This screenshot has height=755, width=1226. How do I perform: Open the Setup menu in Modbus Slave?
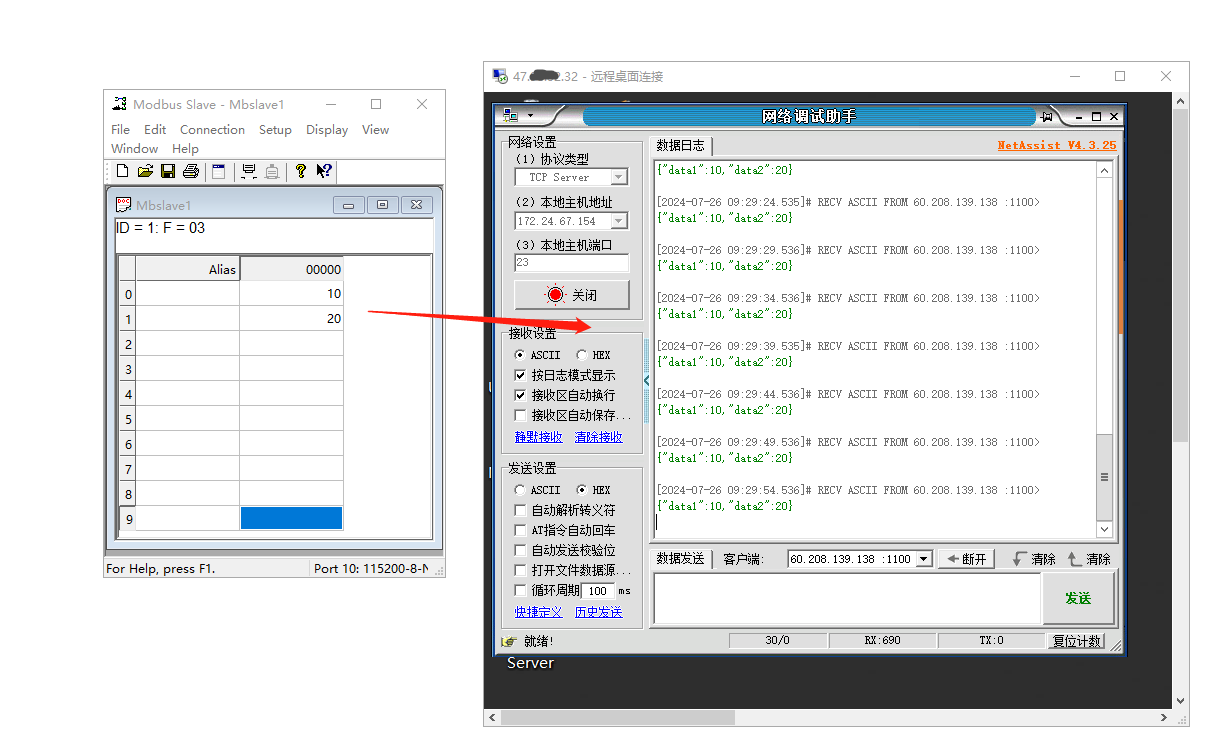(275, 129)
